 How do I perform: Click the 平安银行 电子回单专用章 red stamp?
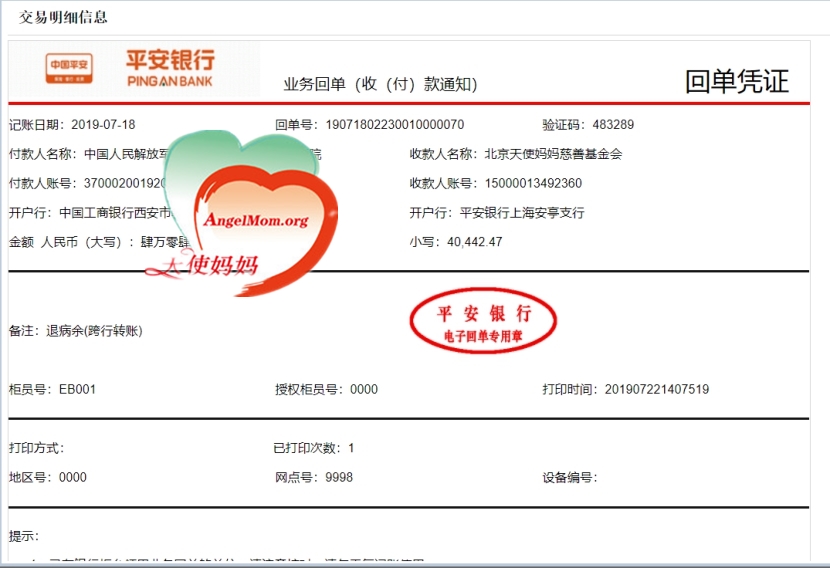tap(483, 321)
